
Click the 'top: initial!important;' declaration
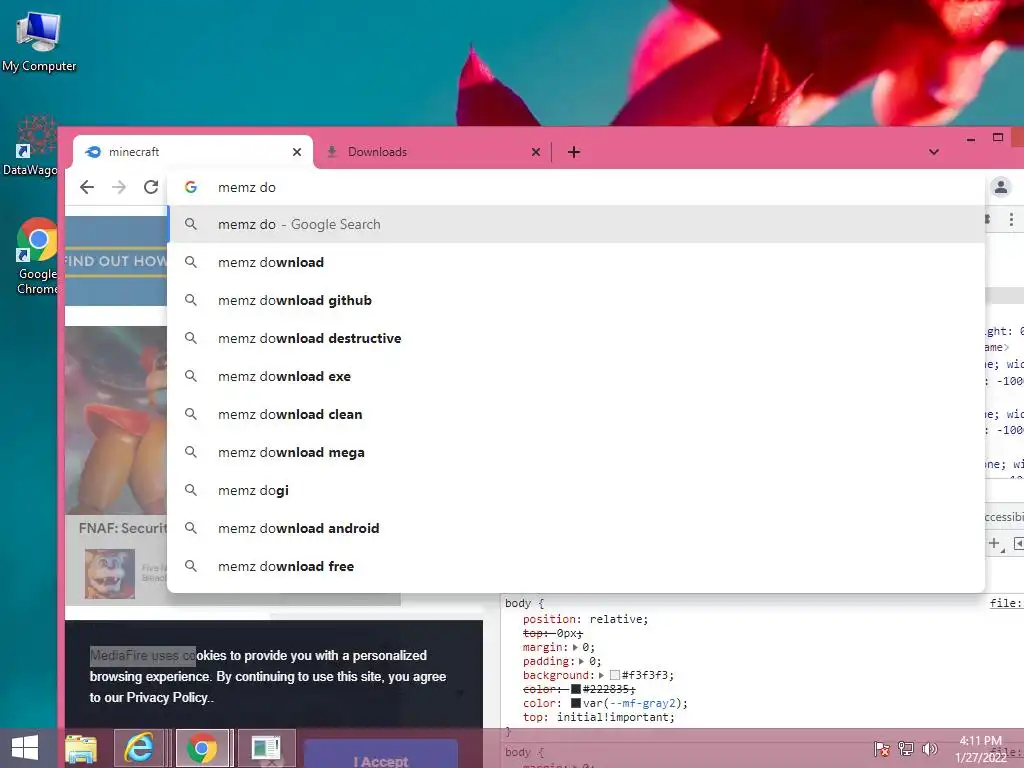598,717
